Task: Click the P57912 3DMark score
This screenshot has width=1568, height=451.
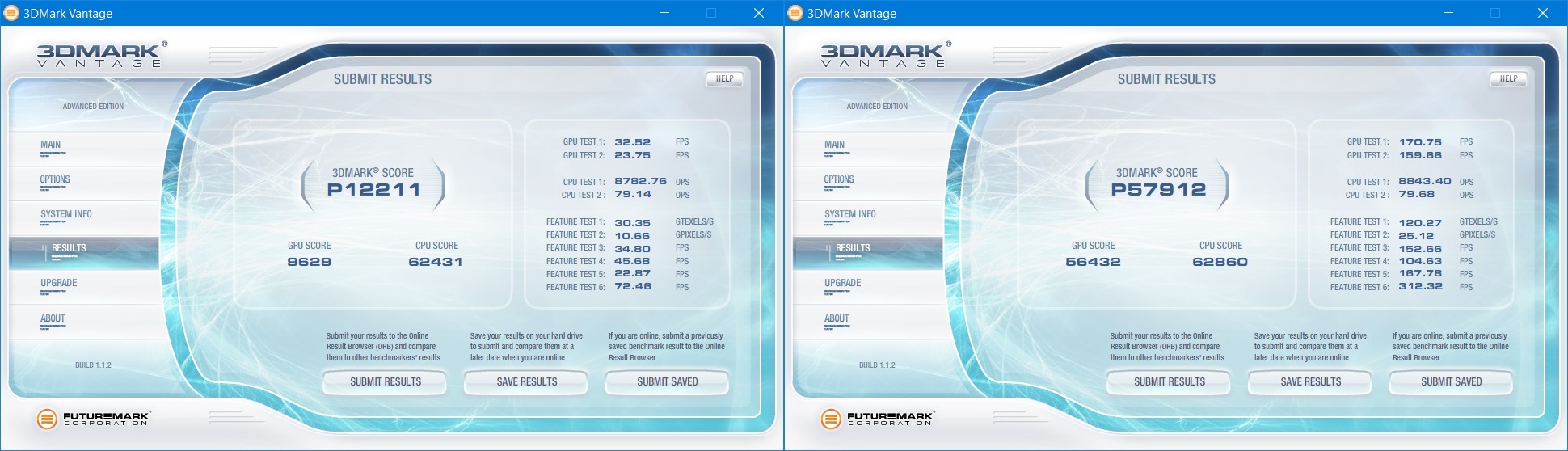Action: point(1158,189)
